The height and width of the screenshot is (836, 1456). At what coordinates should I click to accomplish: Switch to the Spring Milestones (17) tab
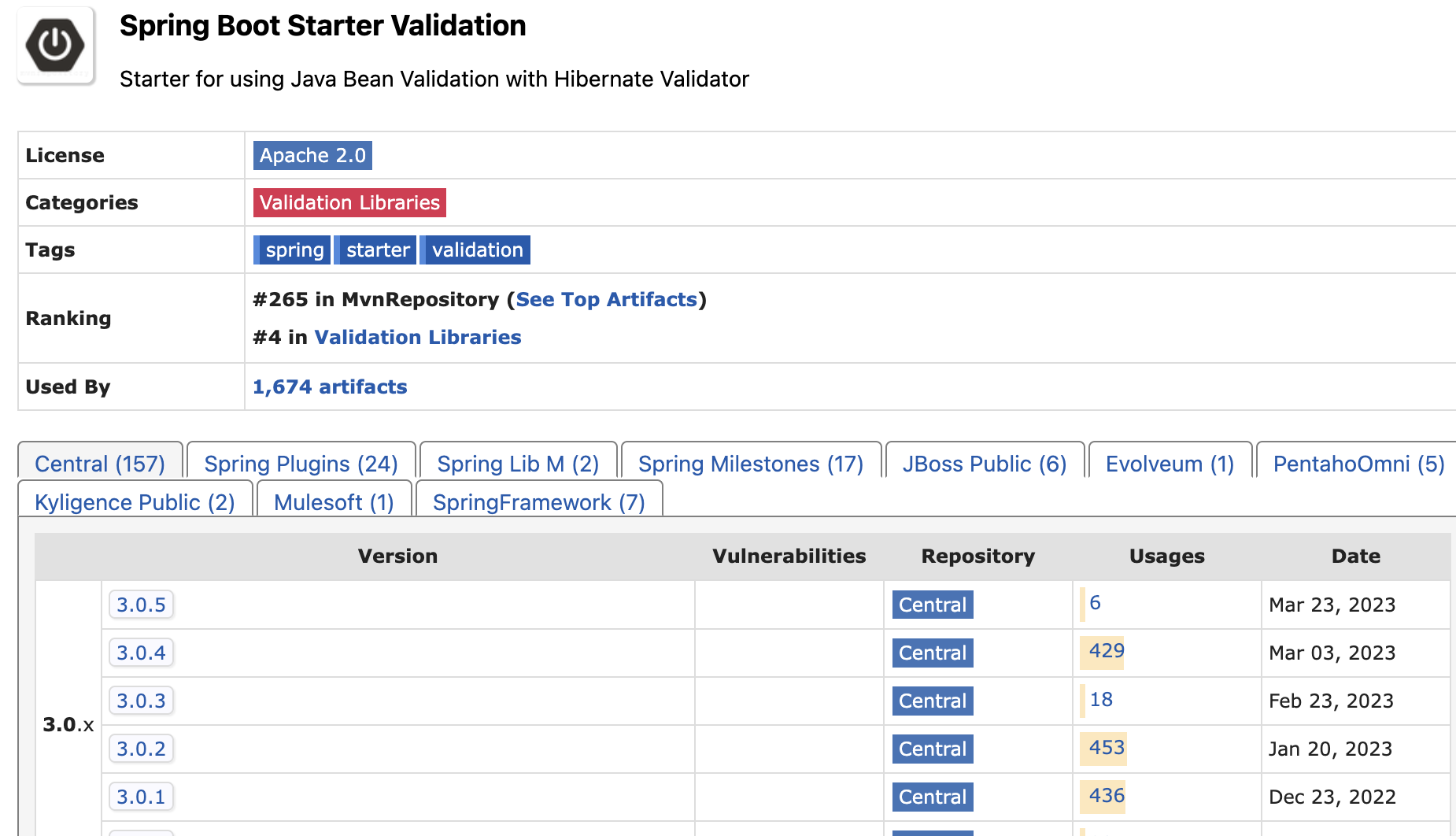751,463
